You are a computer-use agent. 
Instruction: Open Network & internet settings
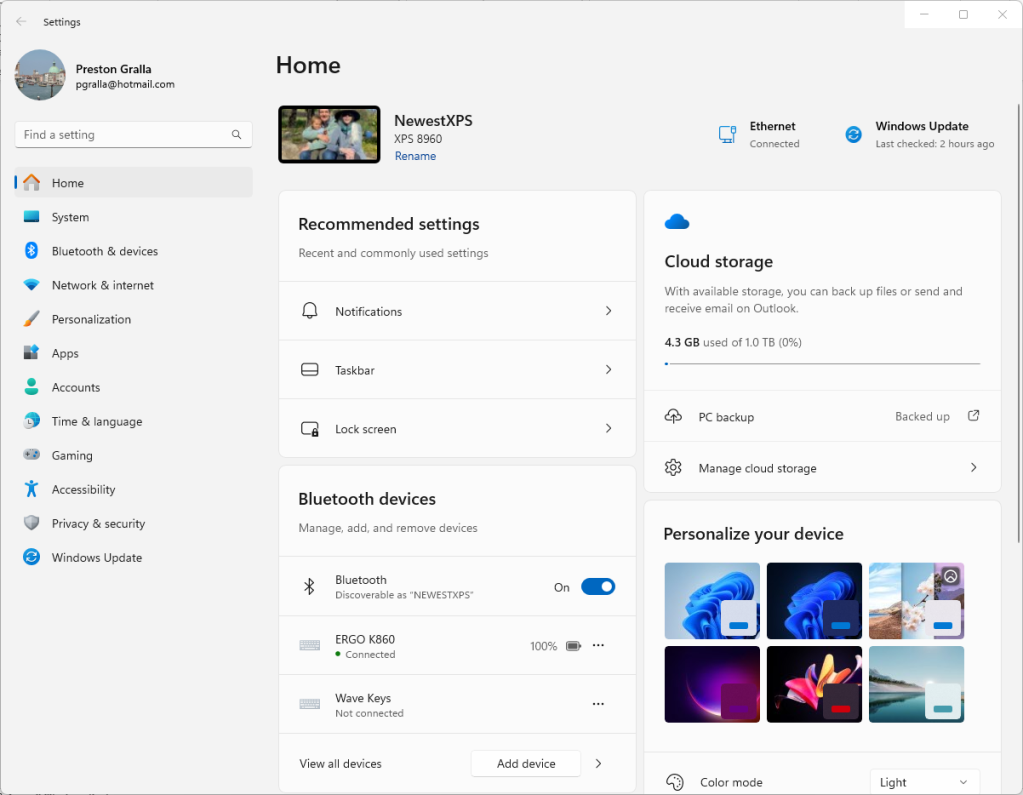(x=134, y=285)
